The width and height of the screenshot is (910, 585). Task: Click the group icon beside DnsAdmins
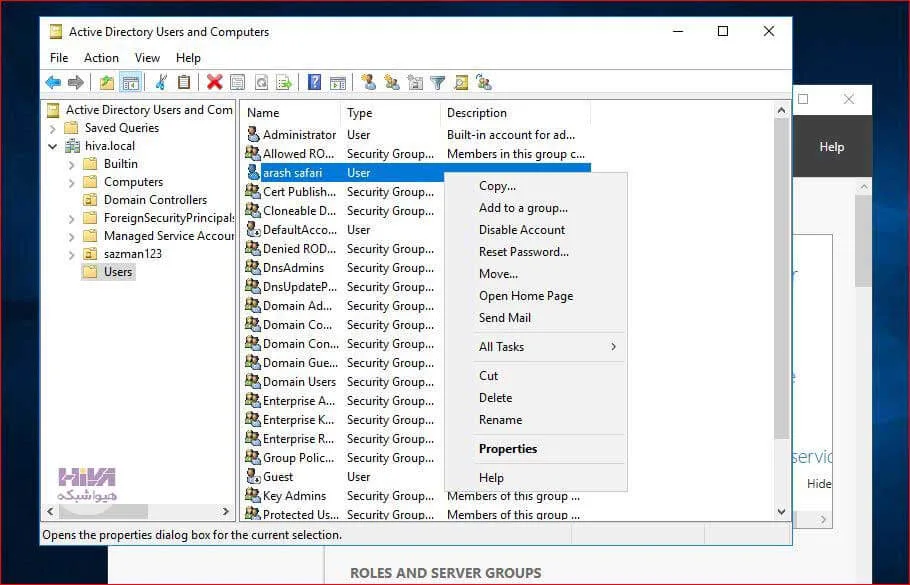(252, 268)
